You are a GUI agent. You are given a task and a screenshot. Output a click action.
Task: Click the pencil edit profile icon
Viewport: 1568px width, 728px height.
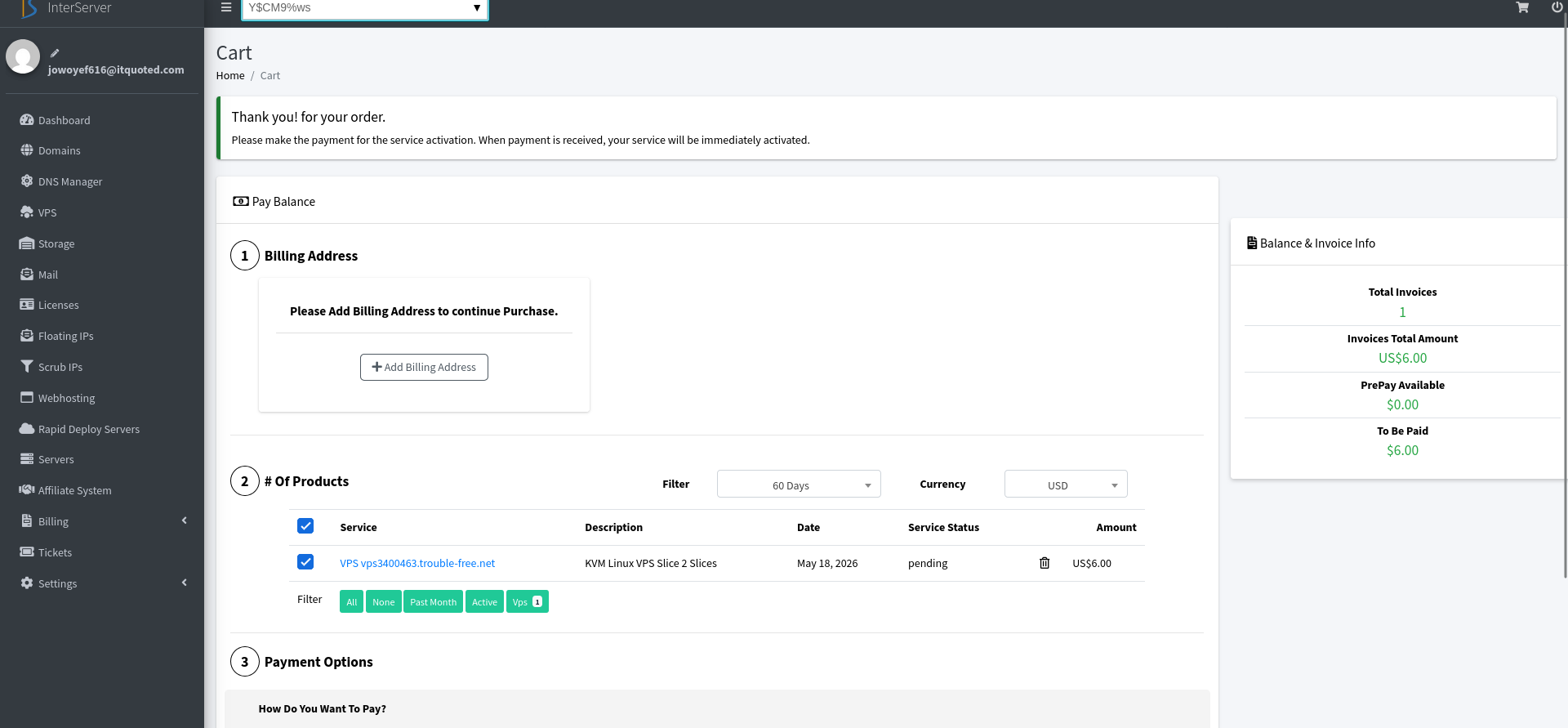(55, 53)
